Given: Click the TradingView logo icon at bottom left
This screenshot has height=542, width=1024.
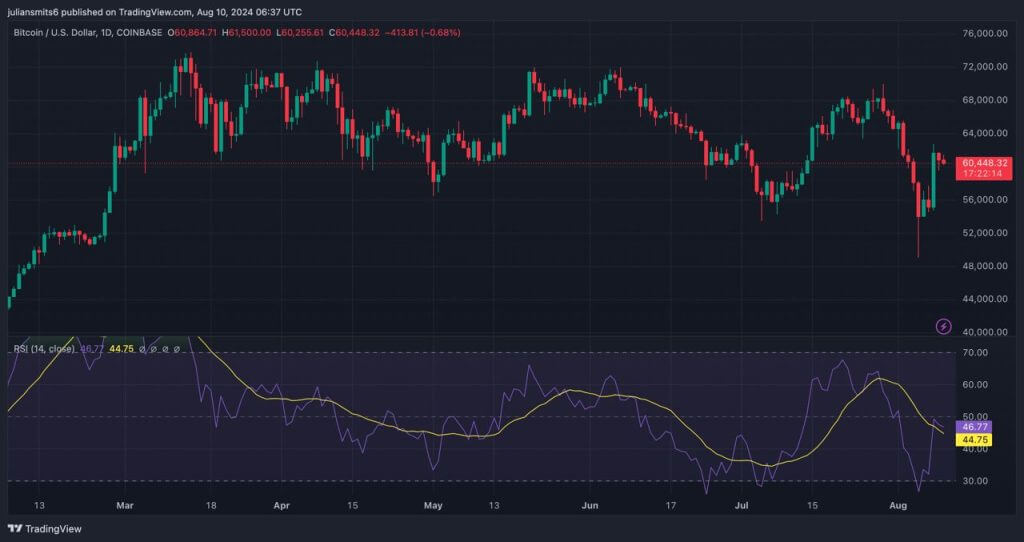Looking at the screenshot, I should 15,528.
